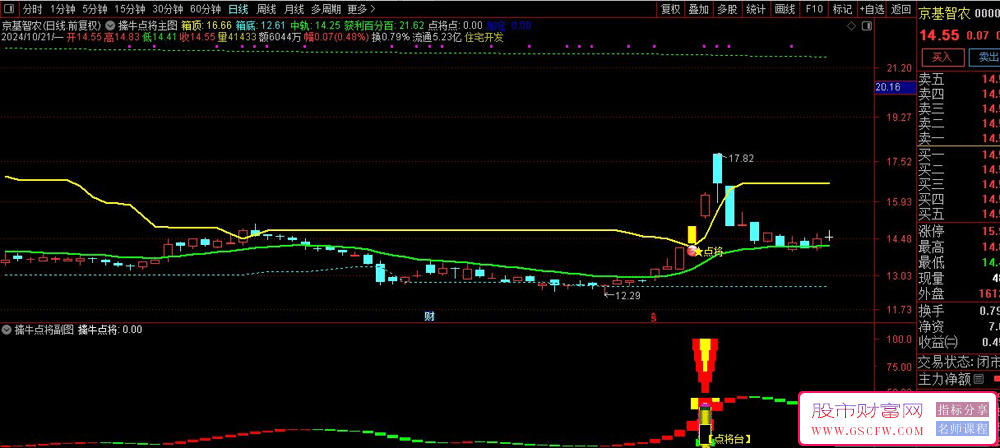Click the 换手 turnover row
This screenshot has height=448, width=1000.
click(959, 312)
